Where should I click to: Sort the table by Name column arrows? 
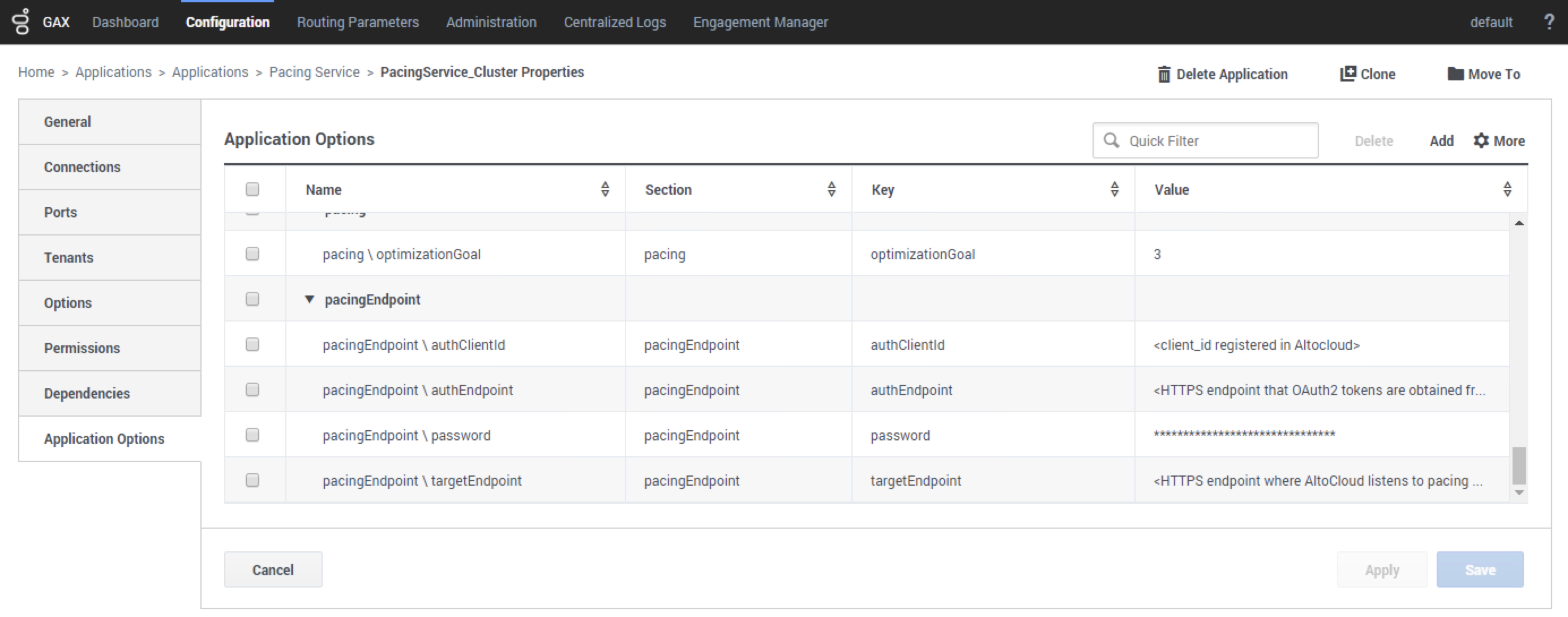(605, 189)
